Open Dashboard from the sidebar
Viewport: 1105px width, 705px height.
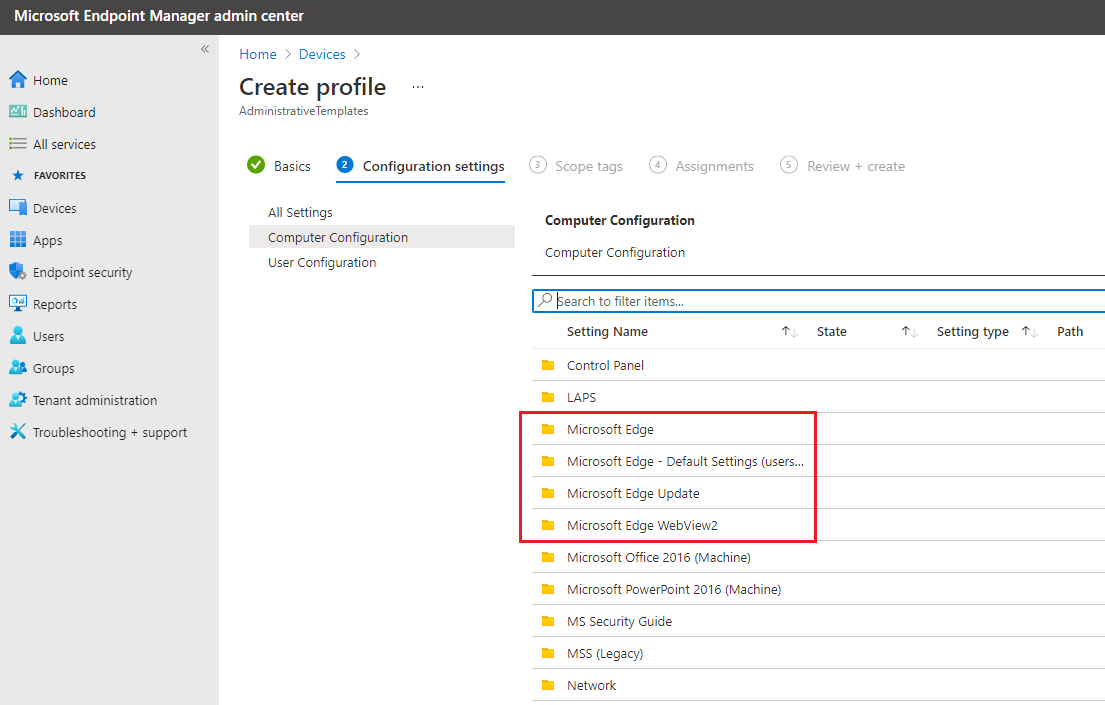(x=64, y=112)
